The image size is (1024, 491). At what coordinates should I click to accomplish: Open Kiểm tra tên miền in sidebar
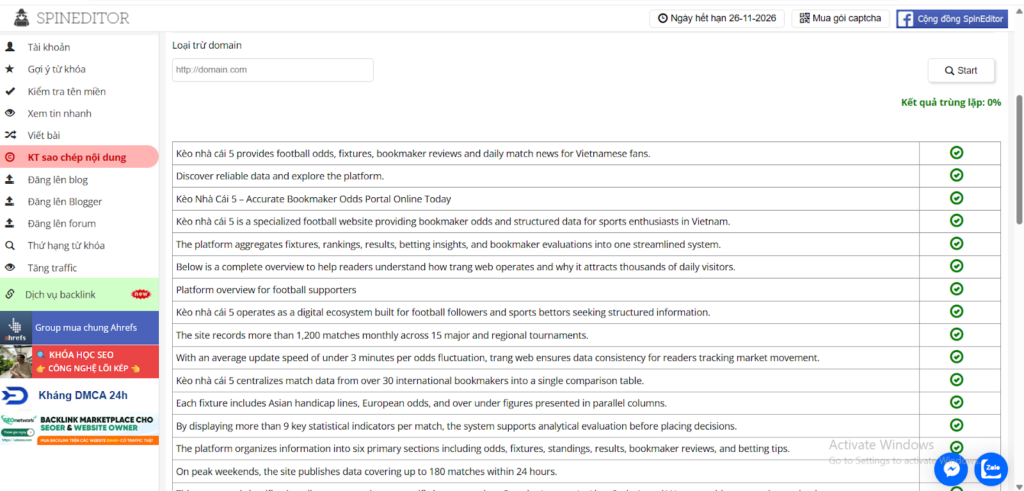point(66,91)
